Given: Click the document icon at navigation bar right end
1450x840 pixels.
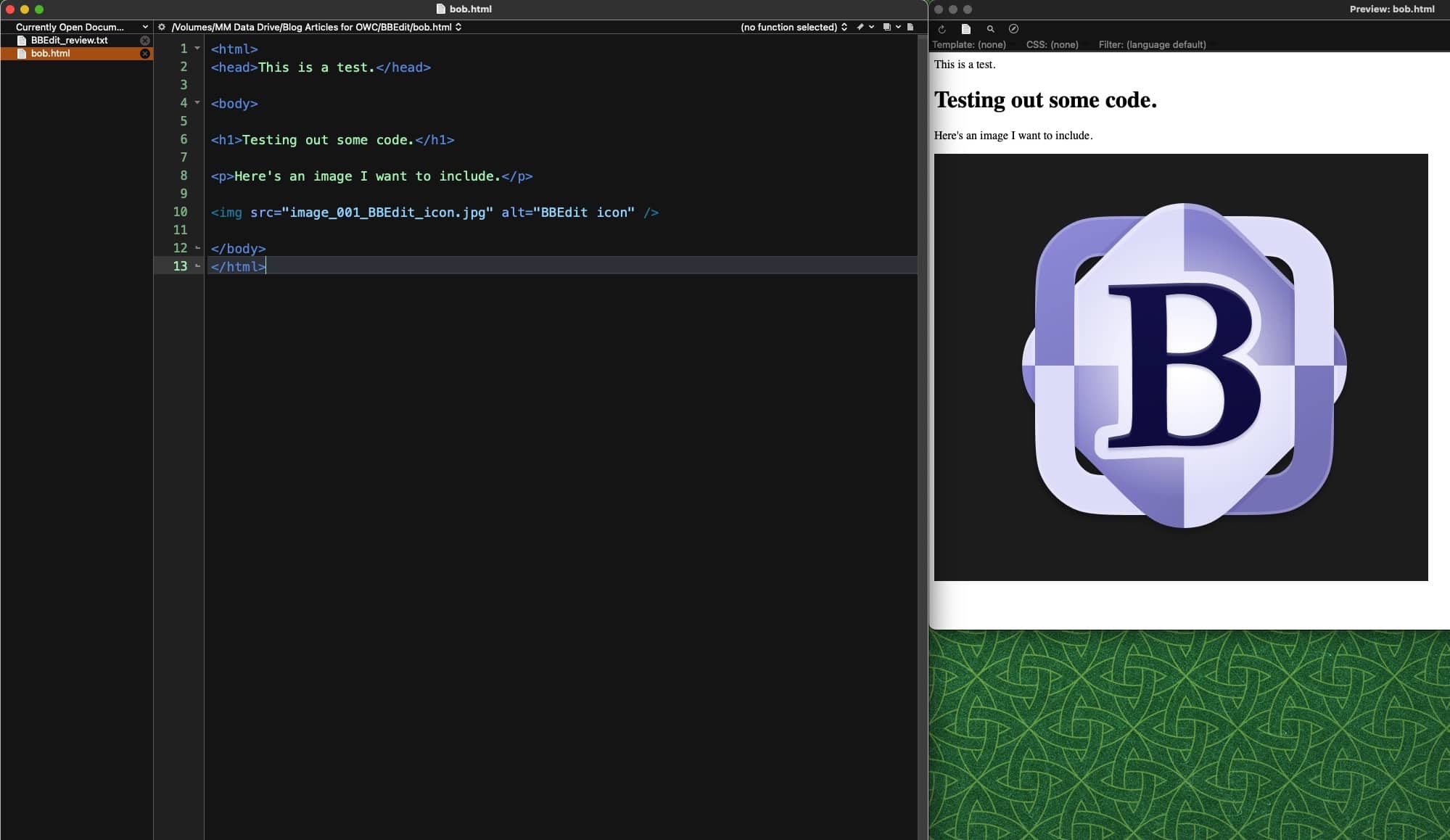Looking at the screenshot, I should tap(910, 27).
